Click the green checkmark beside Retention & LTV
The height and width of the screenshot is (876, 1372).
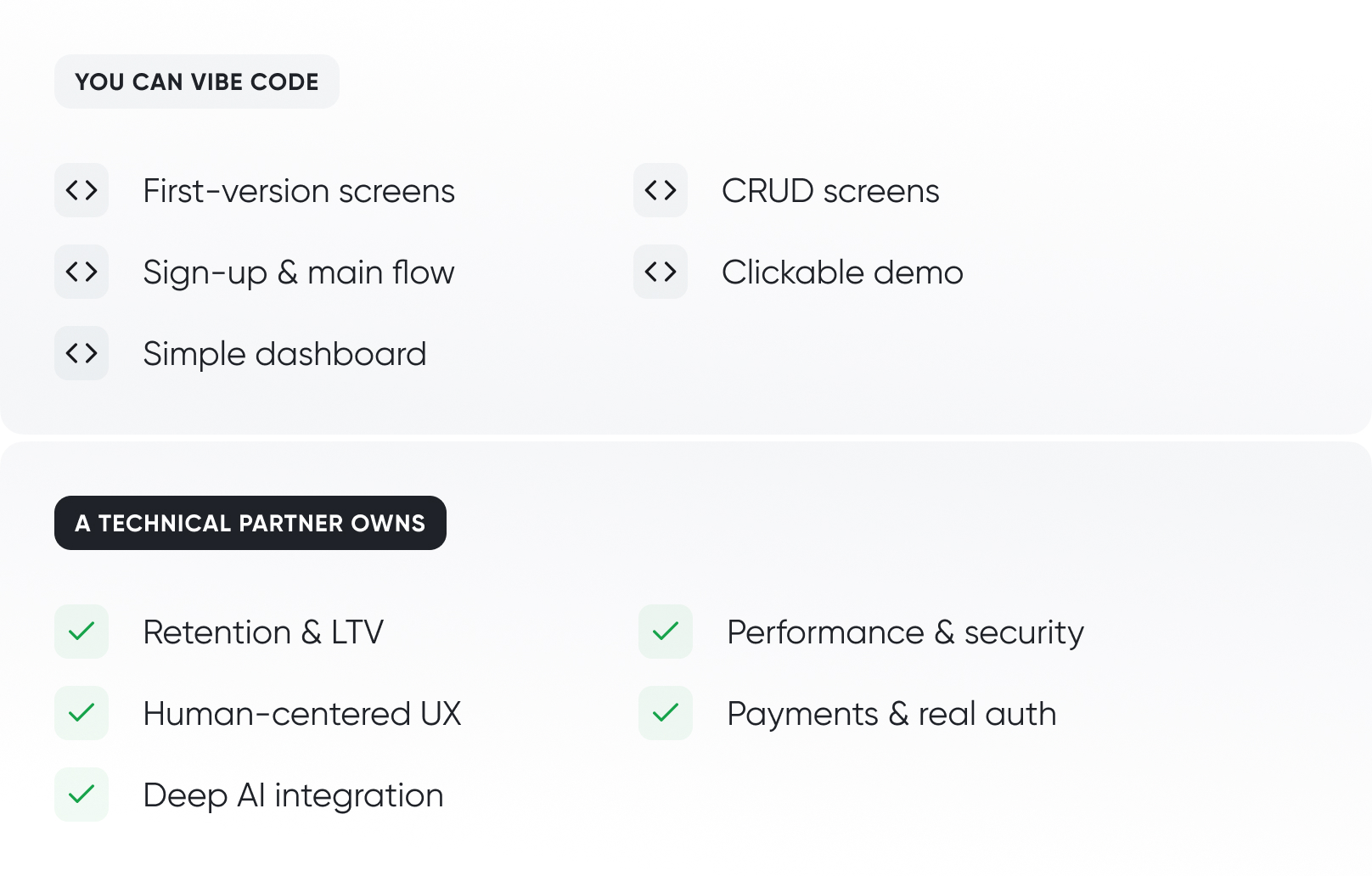tap(82, 632)
